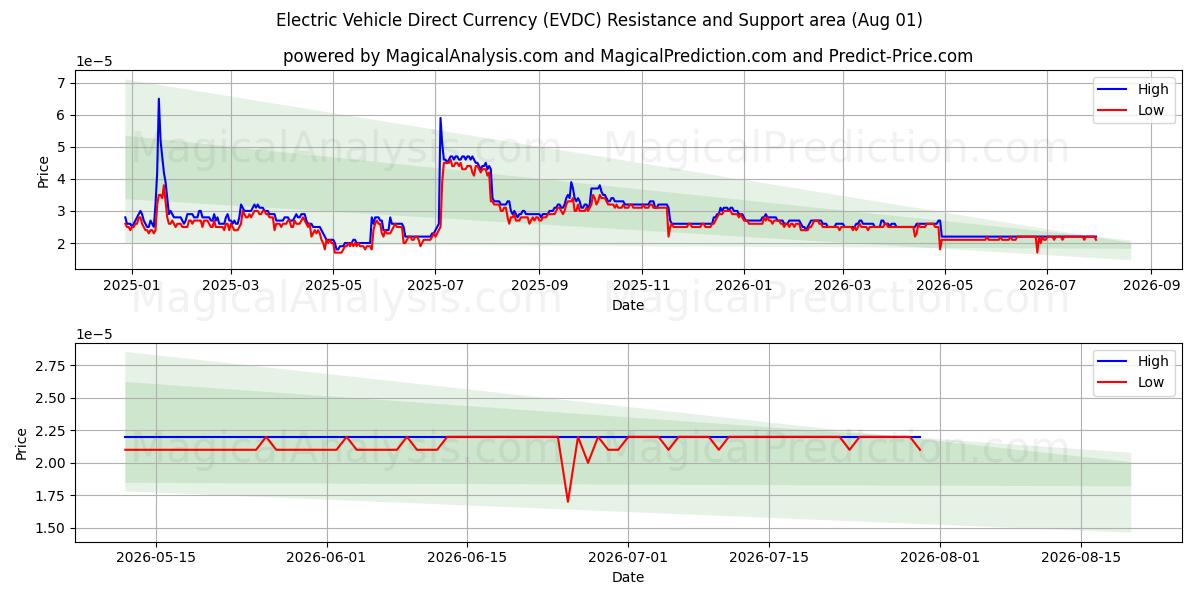
Task: Click the '2026-05' x-axis label
Action: pyautogui.click(x=945, y=286)
